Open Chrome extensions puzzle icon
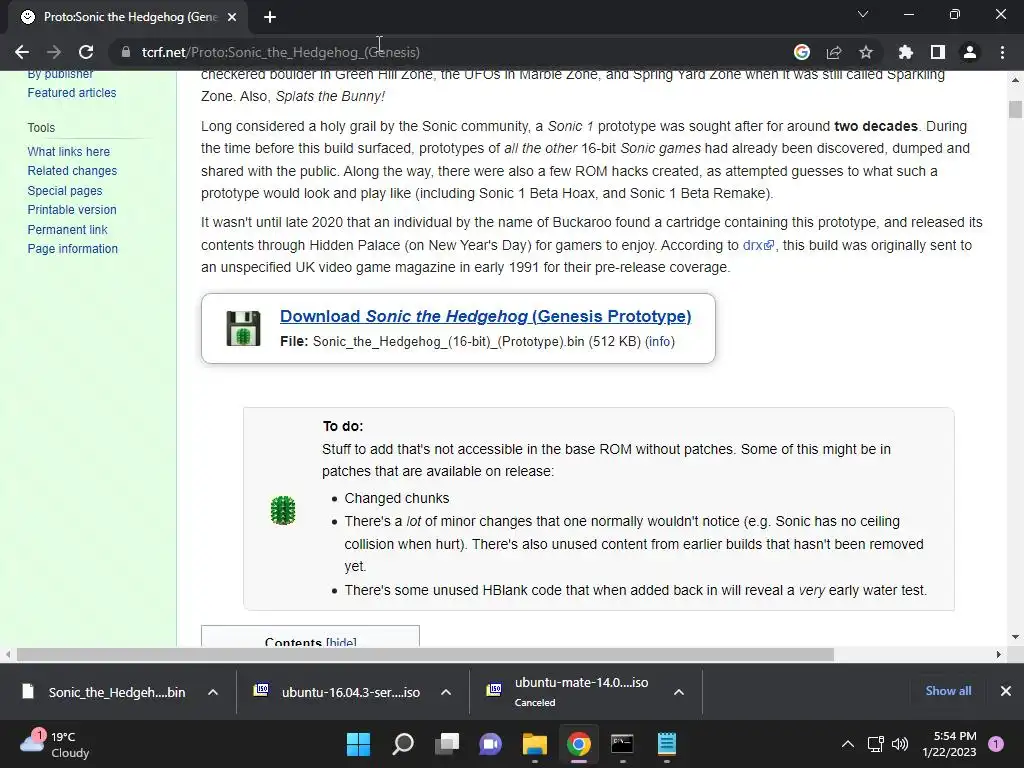Viewport: 1024px width, 768px height. click(x=905, y=52)
